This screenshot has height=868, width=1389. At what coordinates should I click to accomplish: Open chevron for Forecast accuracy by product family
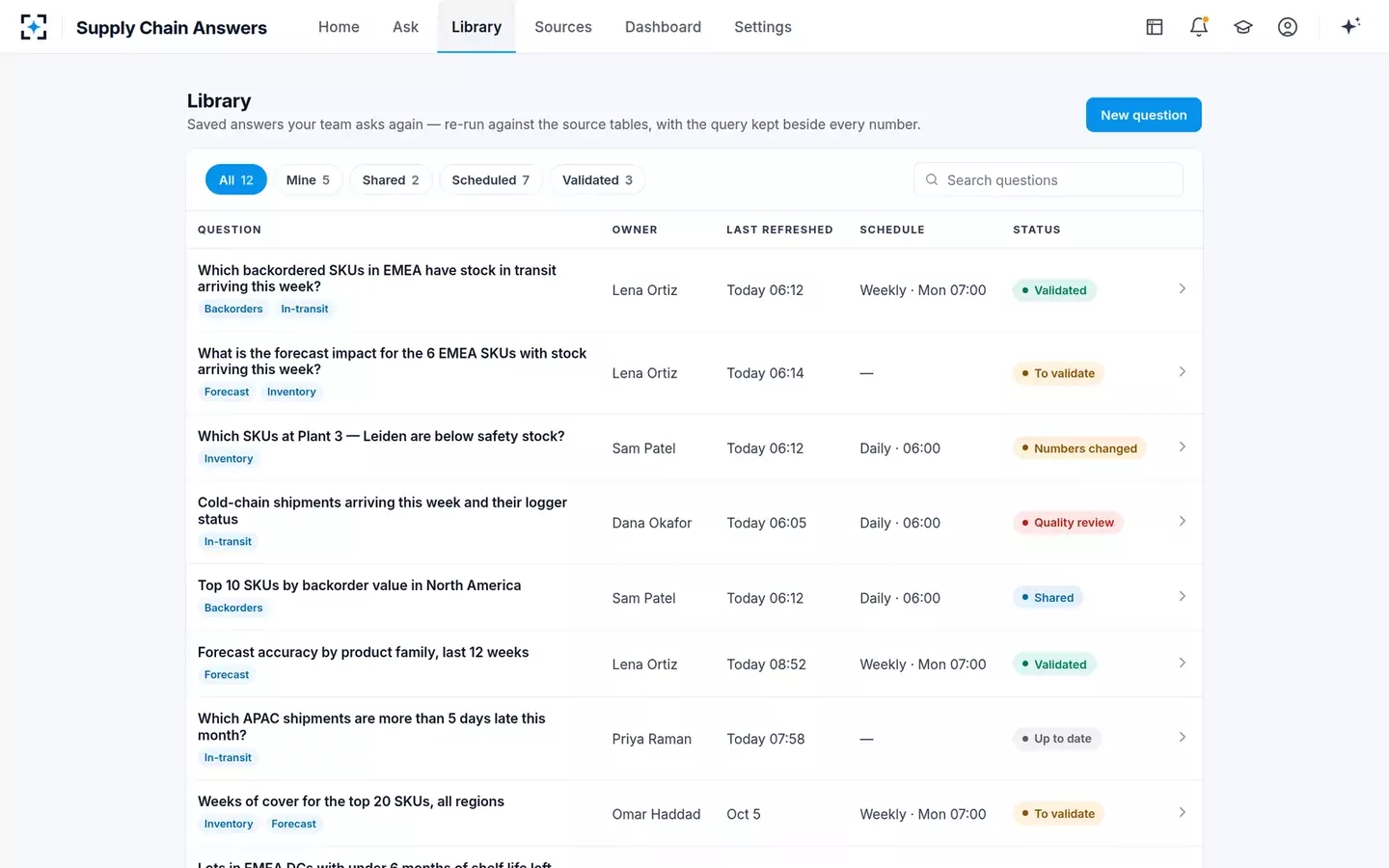point(1182,664)
